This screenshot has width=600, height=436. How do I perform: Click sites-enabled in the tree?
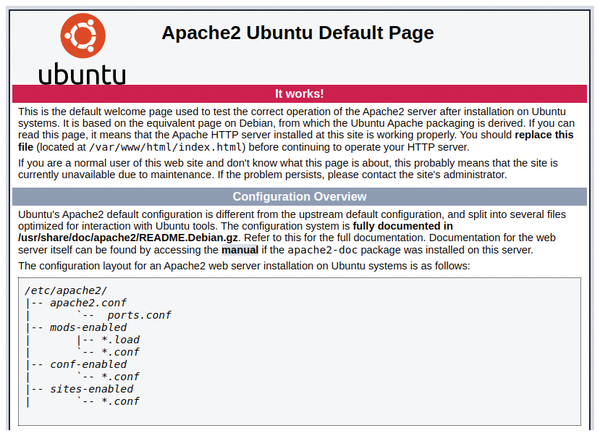click(91, 389)
